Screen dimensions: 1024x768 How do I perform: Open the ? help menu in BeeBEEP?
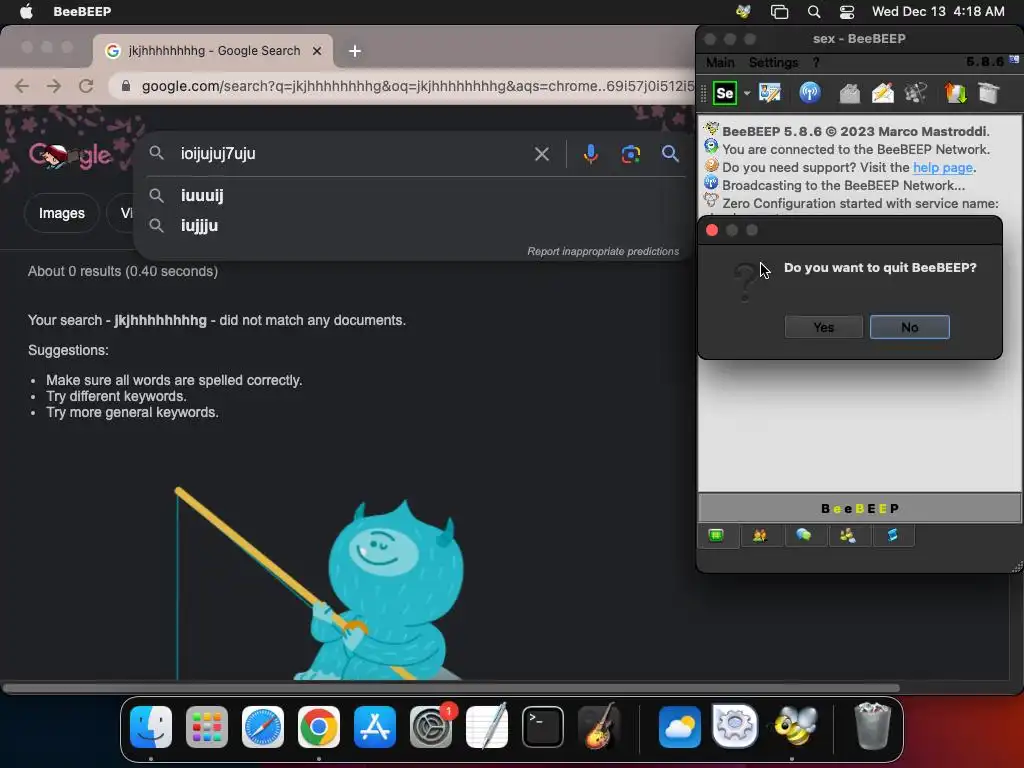click(x=816, y=62)
